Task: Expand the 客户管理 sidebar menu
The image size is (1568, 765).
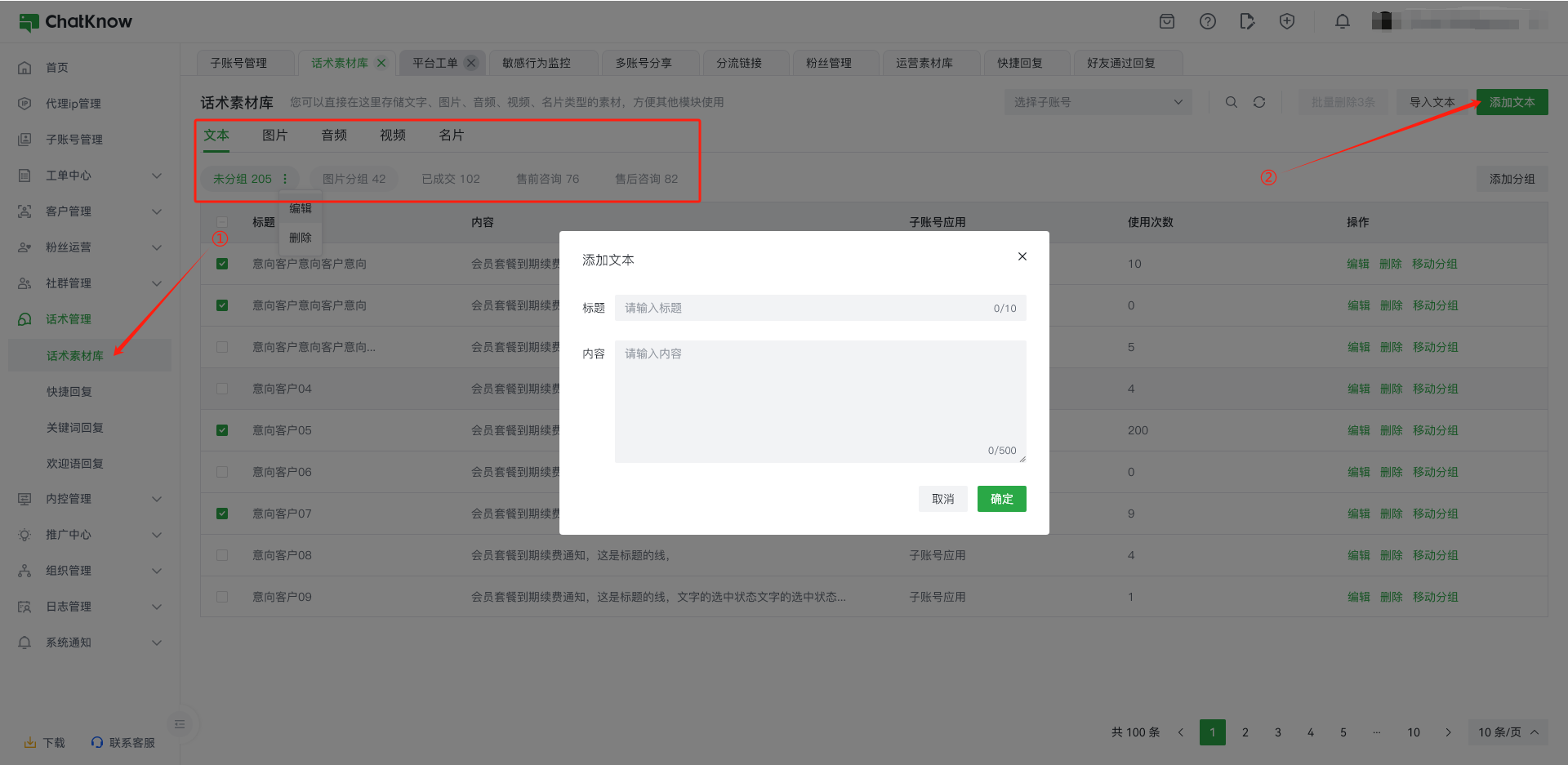Action: (90, 211)
